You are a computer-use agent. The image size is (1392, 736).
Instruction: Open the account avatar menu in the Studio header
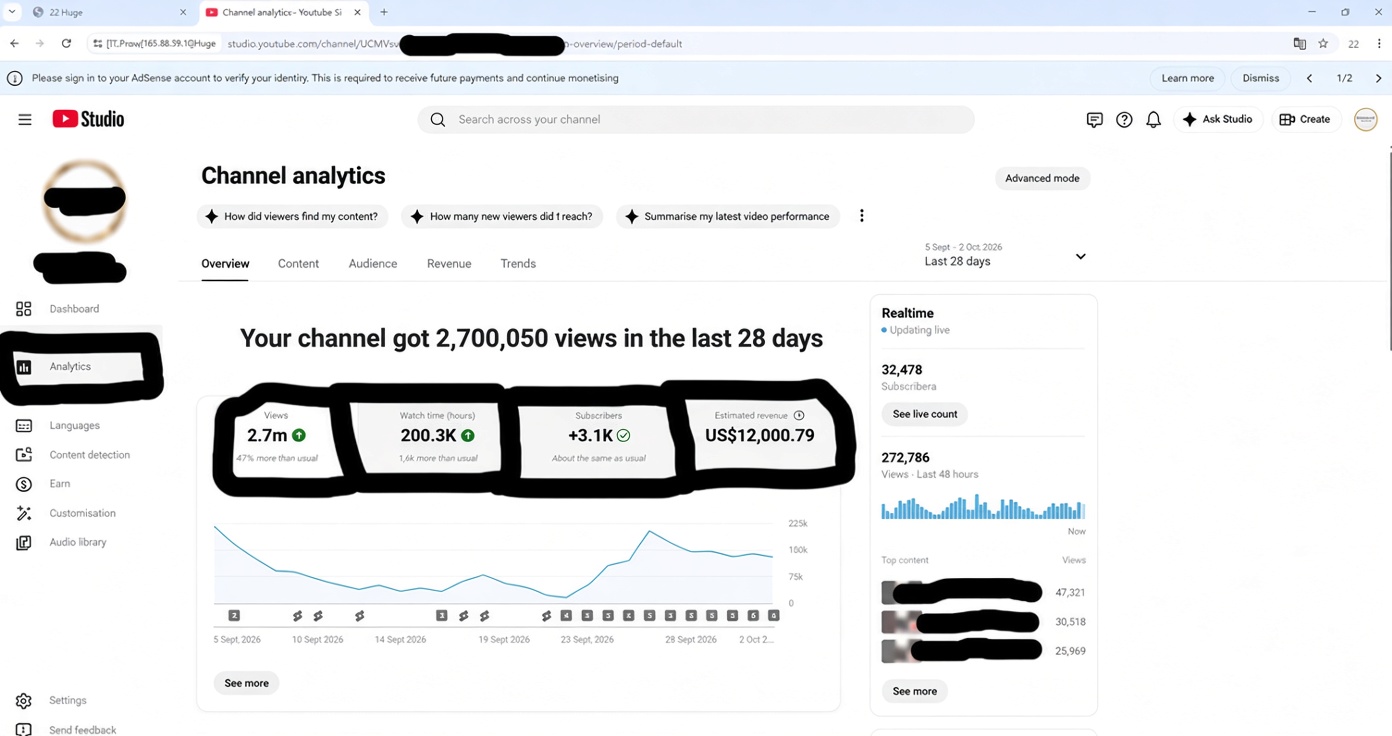[1365, 119]
